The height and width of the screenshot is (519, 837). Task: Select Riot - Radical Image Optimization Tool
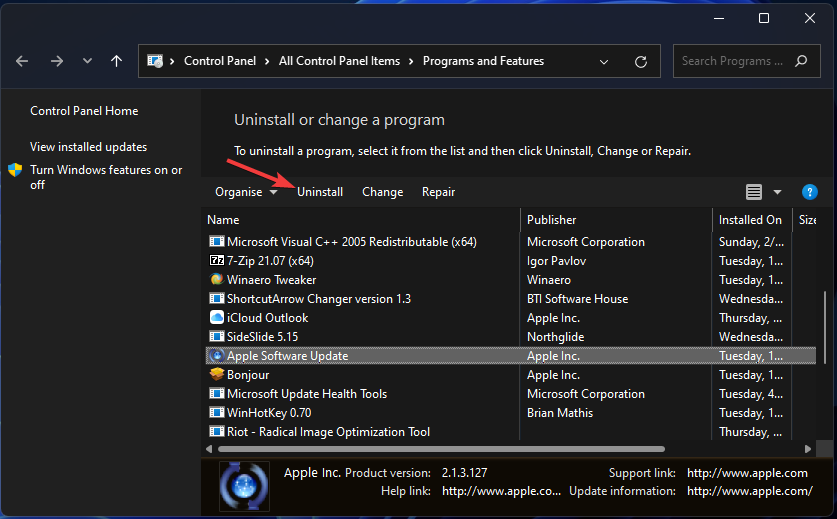pyautogui.click(x=328, y=431)
